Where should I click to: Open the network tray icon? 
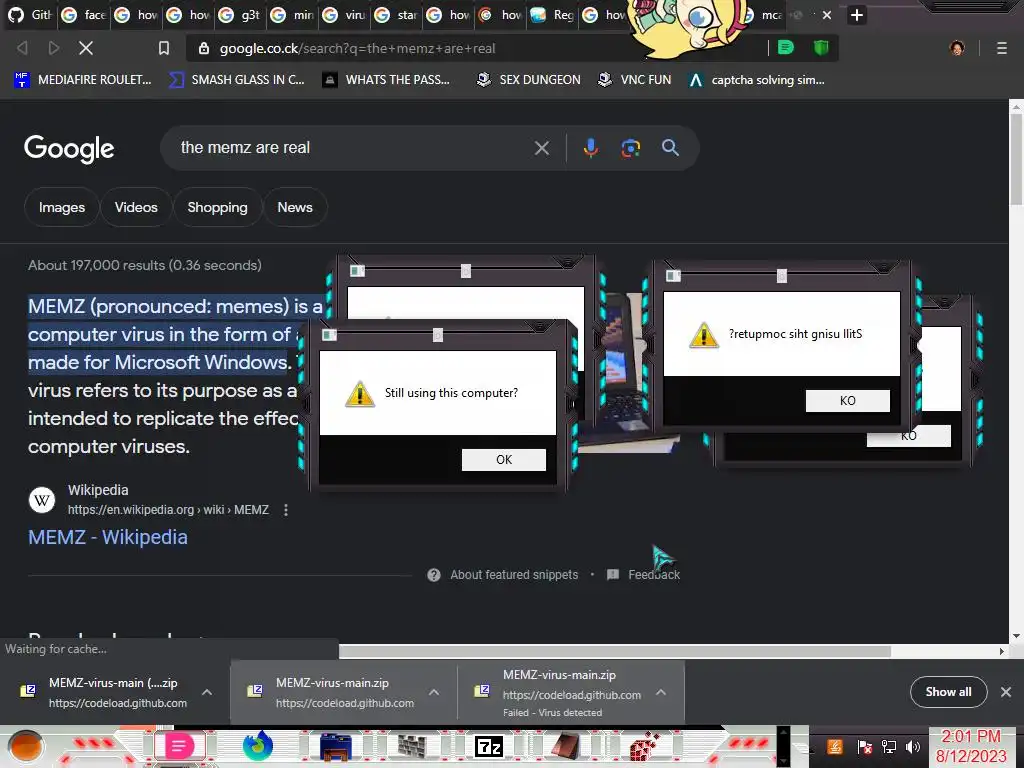[888, 746]
